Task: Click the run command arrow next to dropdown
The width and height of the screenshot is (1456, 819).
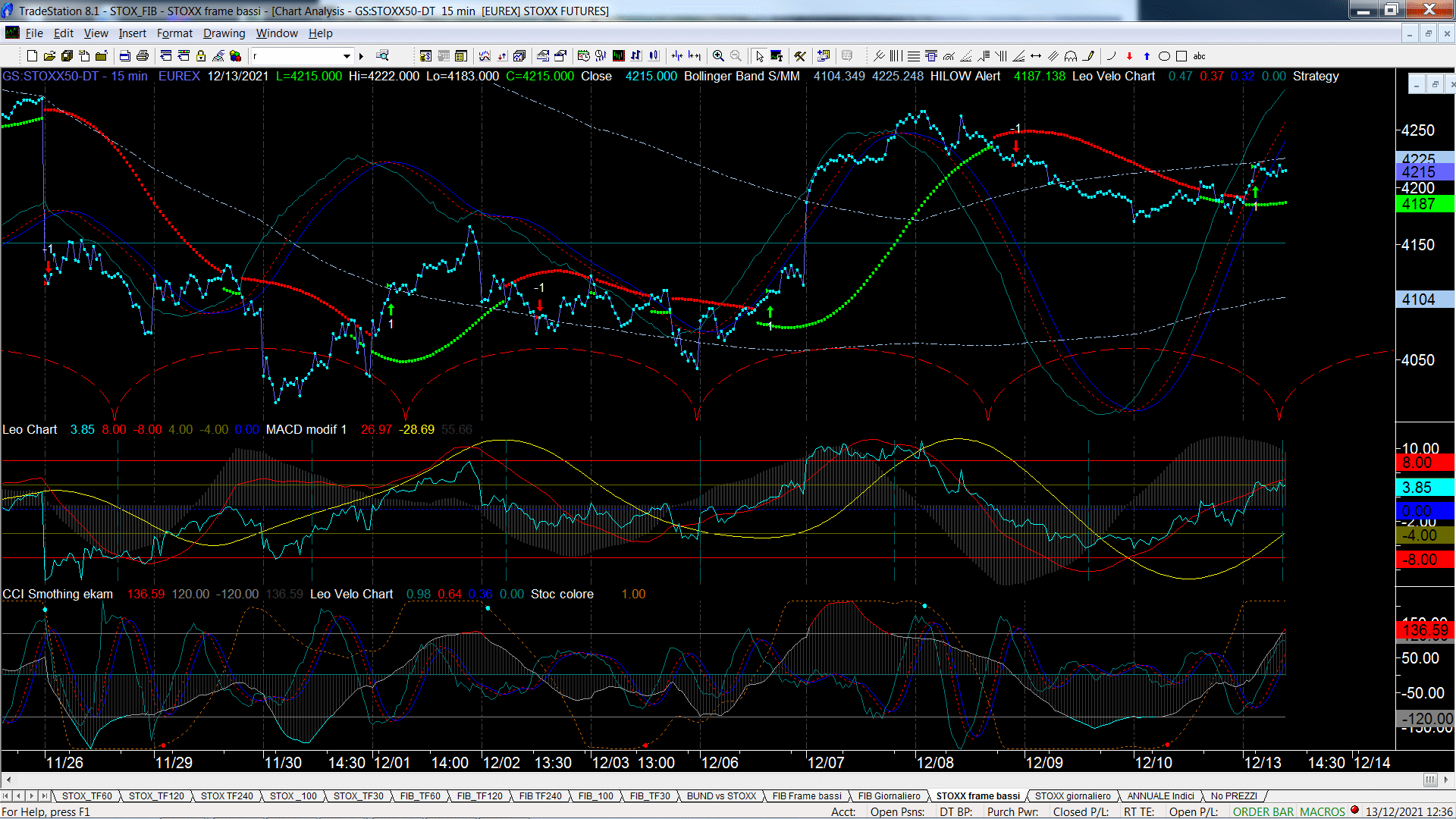Action: pos(361,56)
